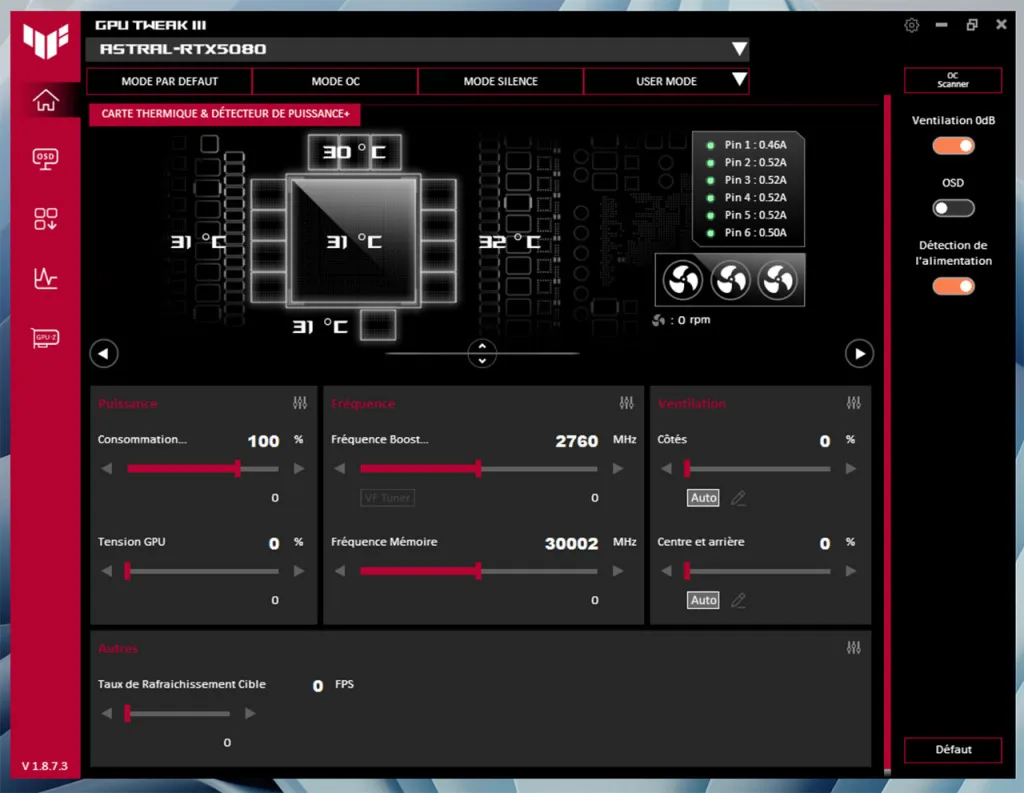Disable the Détection de l'alimentation toggle
Image resolution: width=1024 pixels, height=793 pixels.
coord(953,286)
